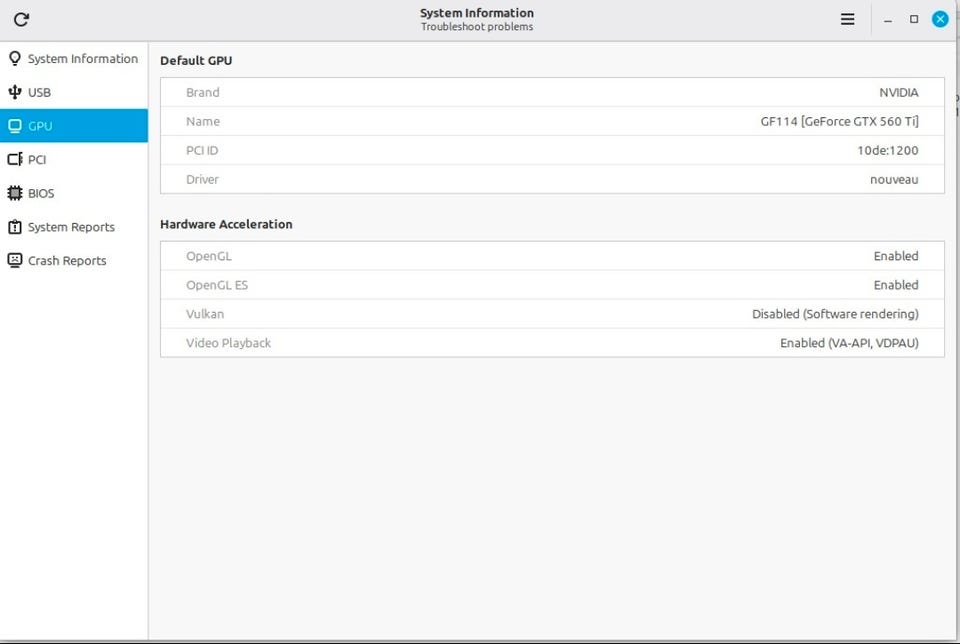960x644 pixels.
Task: Click the Crash Reports sad-face icon
Action: click(x=15, y=261)
